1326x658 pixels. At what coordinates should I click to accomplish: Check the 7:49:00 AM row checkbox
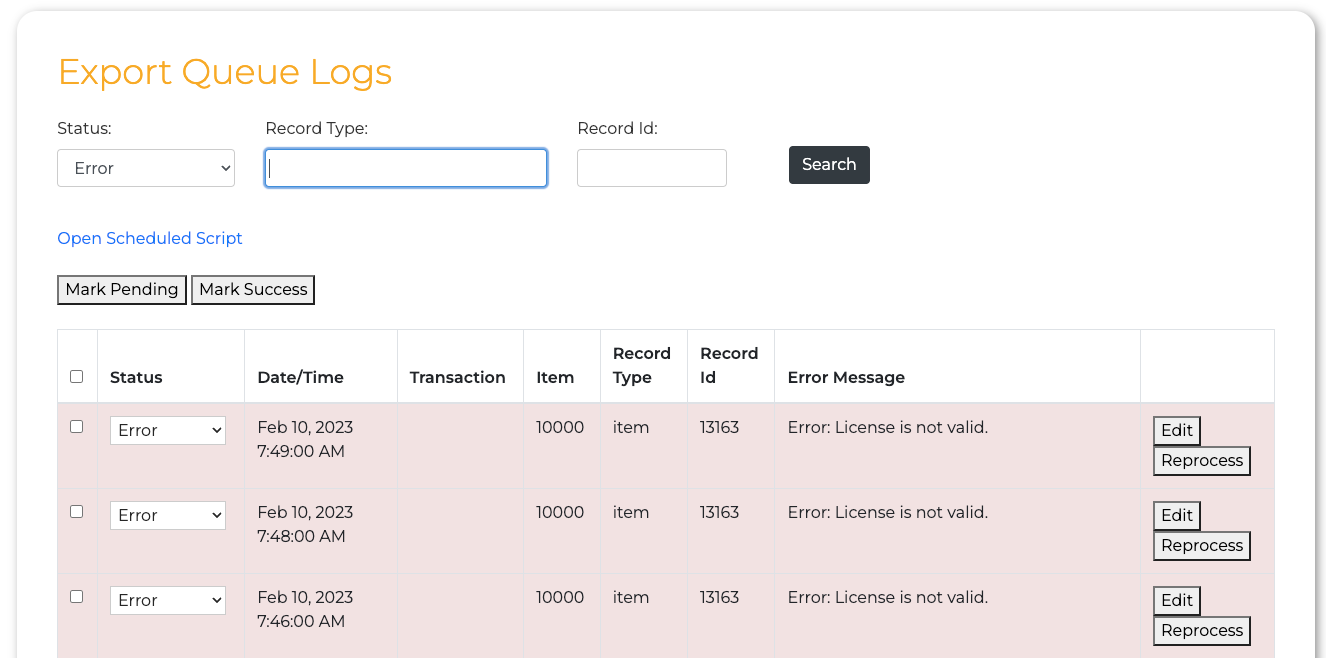[x=77, y=426]
